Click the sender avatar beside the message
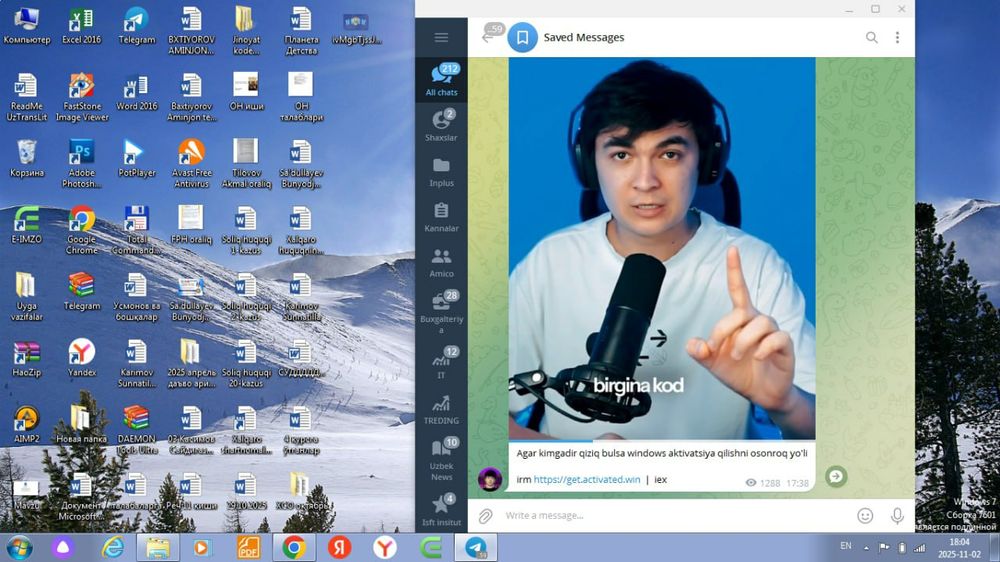Viewport: 1000px width, 562px height. pyautogui.click(x=490, y=479)
